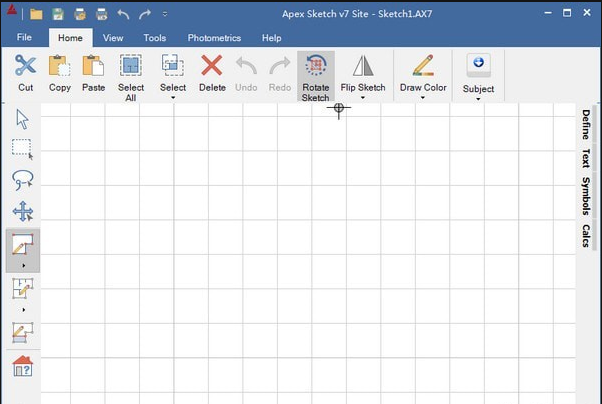Open the Photometrics tab
602x404 pixels.
click(x=214, y=38)
